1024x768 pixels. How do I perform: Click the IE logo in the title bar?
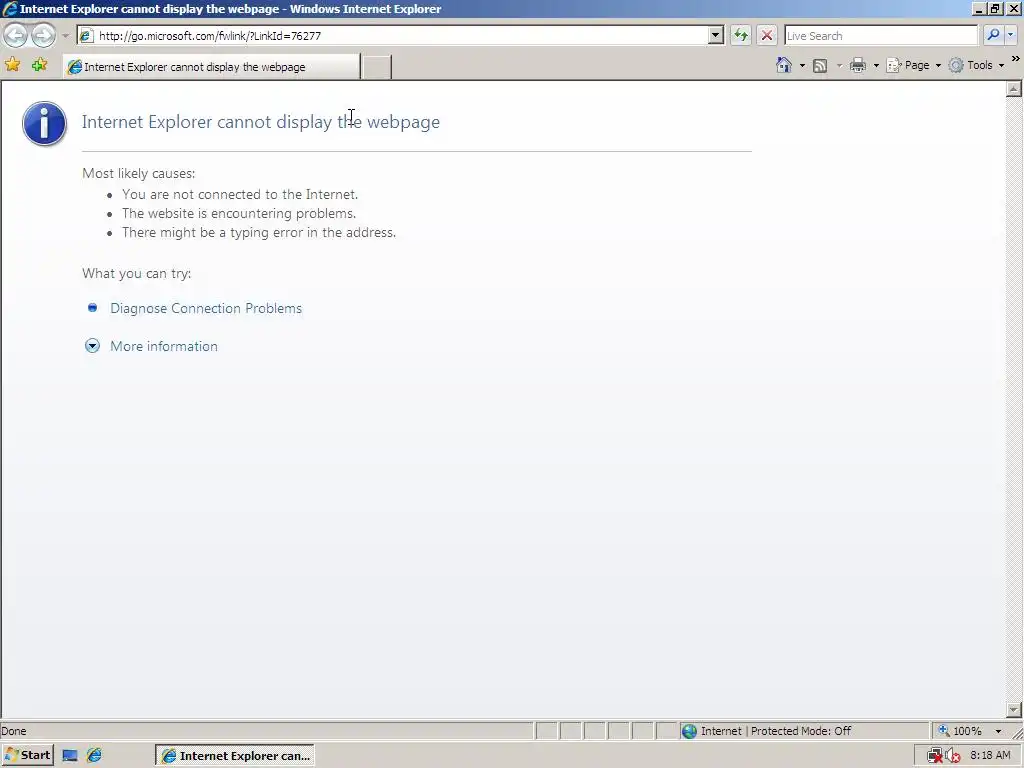click(10, 8)
